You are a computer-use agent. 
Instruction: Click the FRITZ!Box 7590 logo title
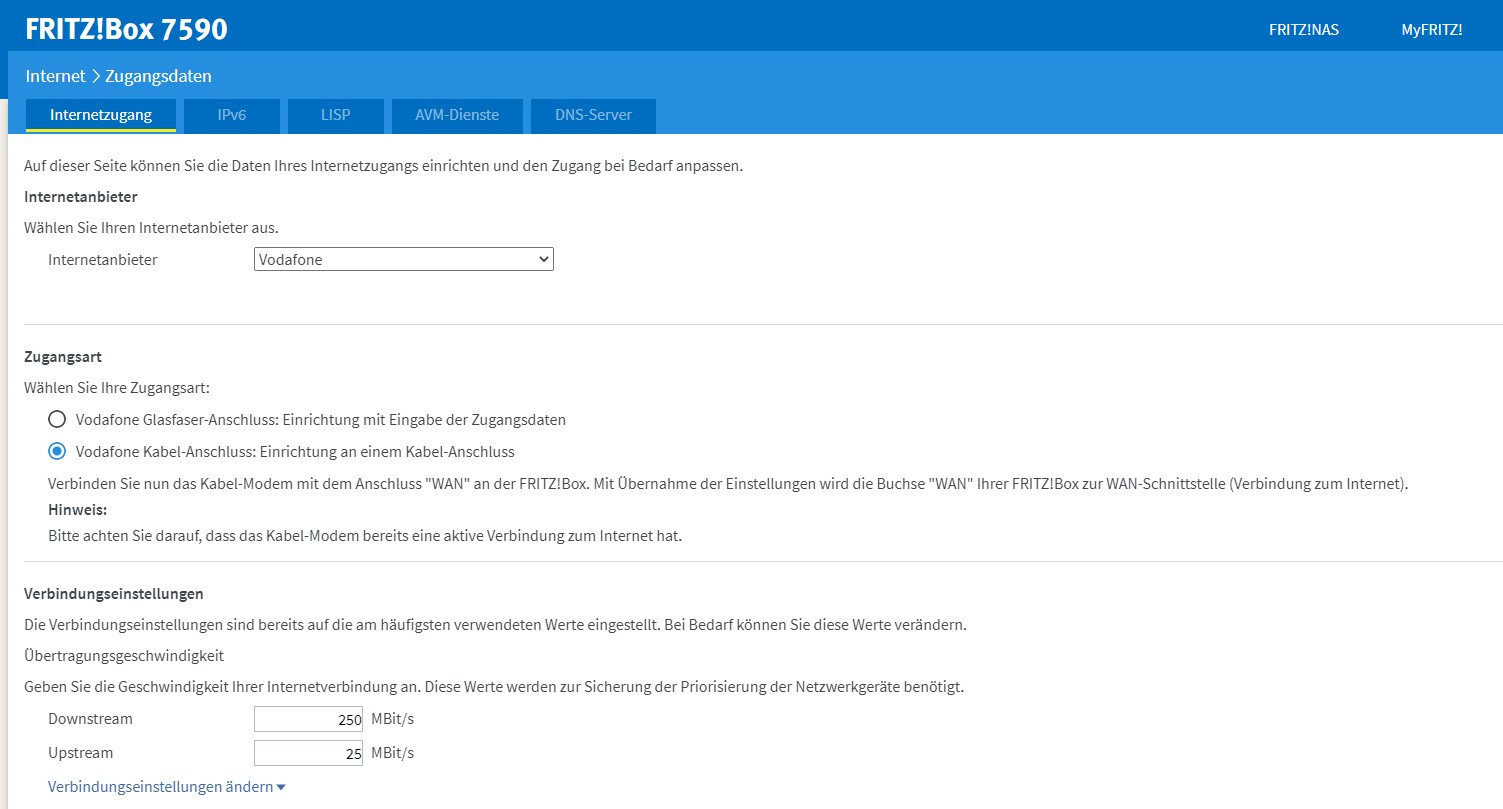pyautogui.click(x=127, y=29)
